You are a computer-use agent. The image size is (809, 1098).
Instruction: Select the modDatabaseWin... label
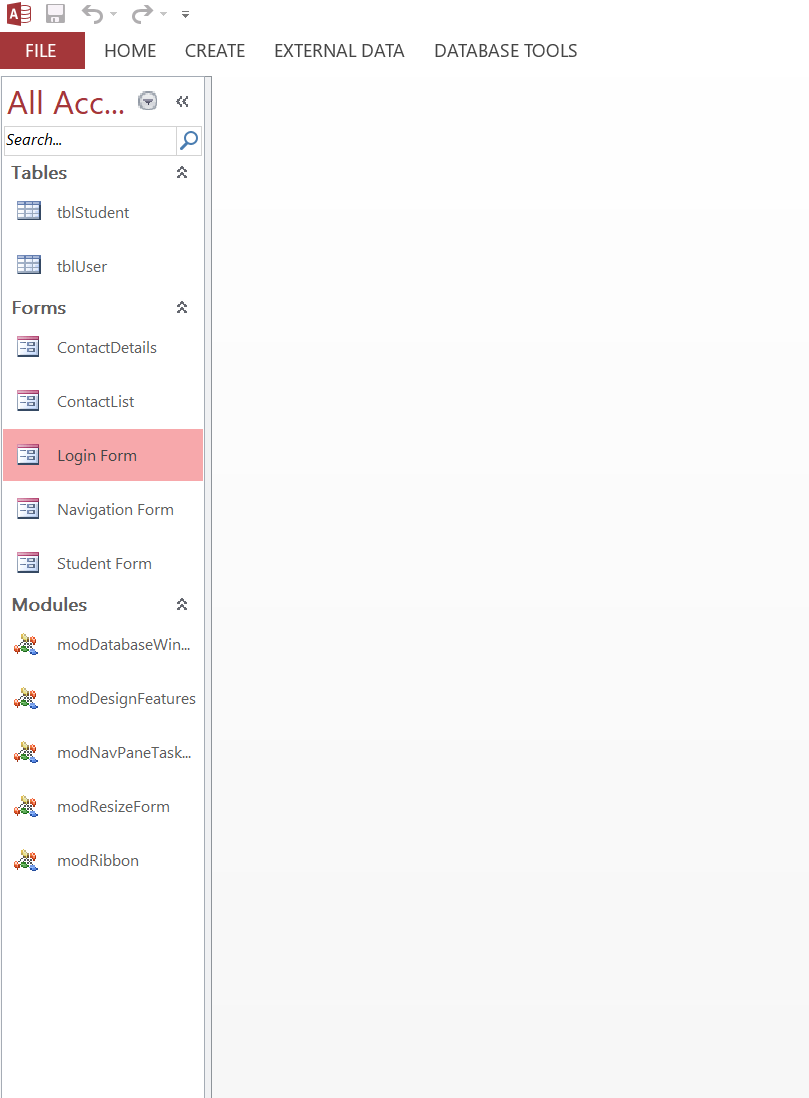point(124,644)
